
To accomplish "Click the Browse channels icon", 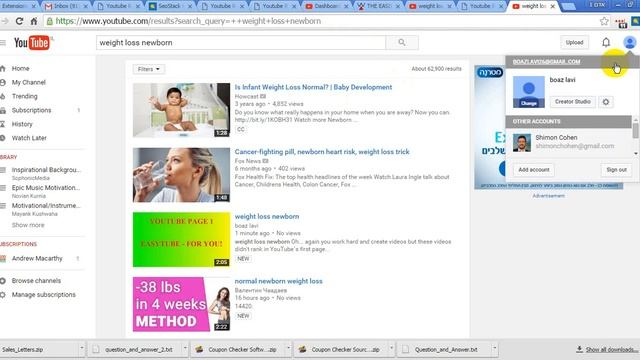I will 3,281.
